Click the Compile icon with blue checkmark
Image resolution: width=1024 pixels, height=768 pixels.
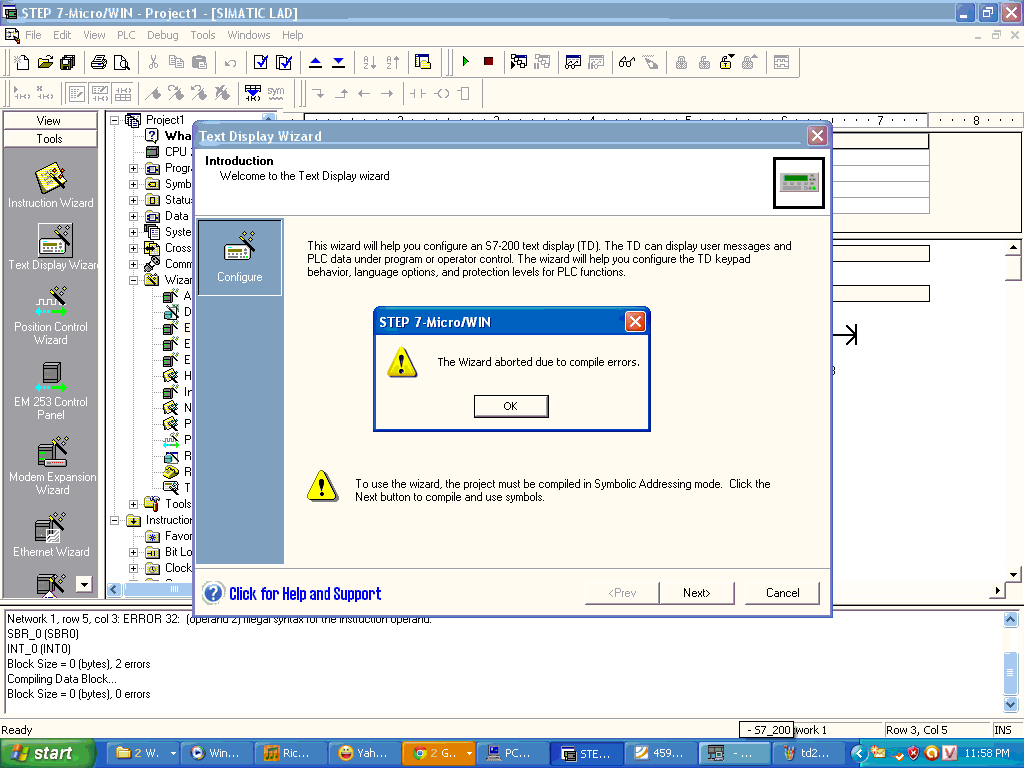(x=261, y=62)
